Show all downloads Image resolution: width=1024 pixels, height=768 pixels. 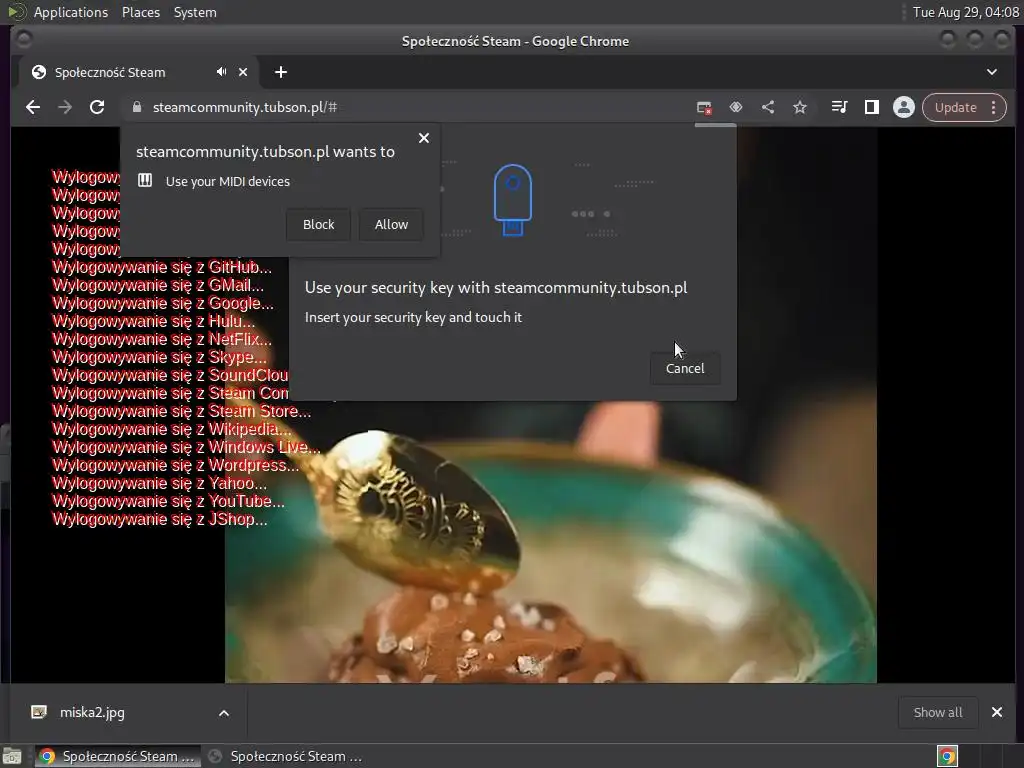pyautogui.click(x=938, y=712)
